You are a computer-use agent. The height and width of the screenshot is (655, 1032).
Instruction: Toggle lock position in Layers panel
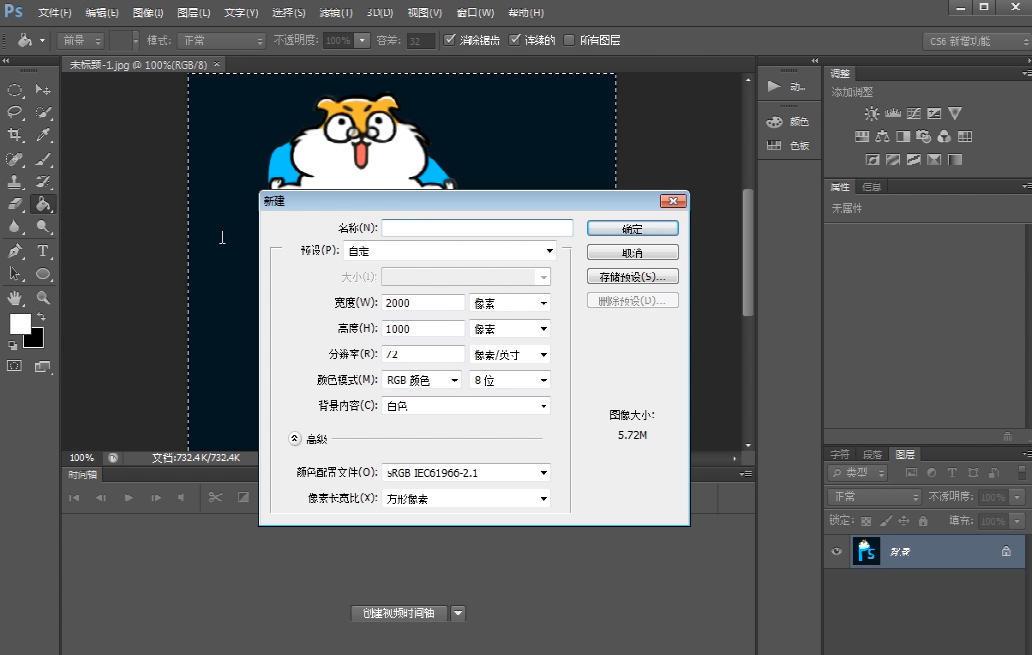point(904,521)
